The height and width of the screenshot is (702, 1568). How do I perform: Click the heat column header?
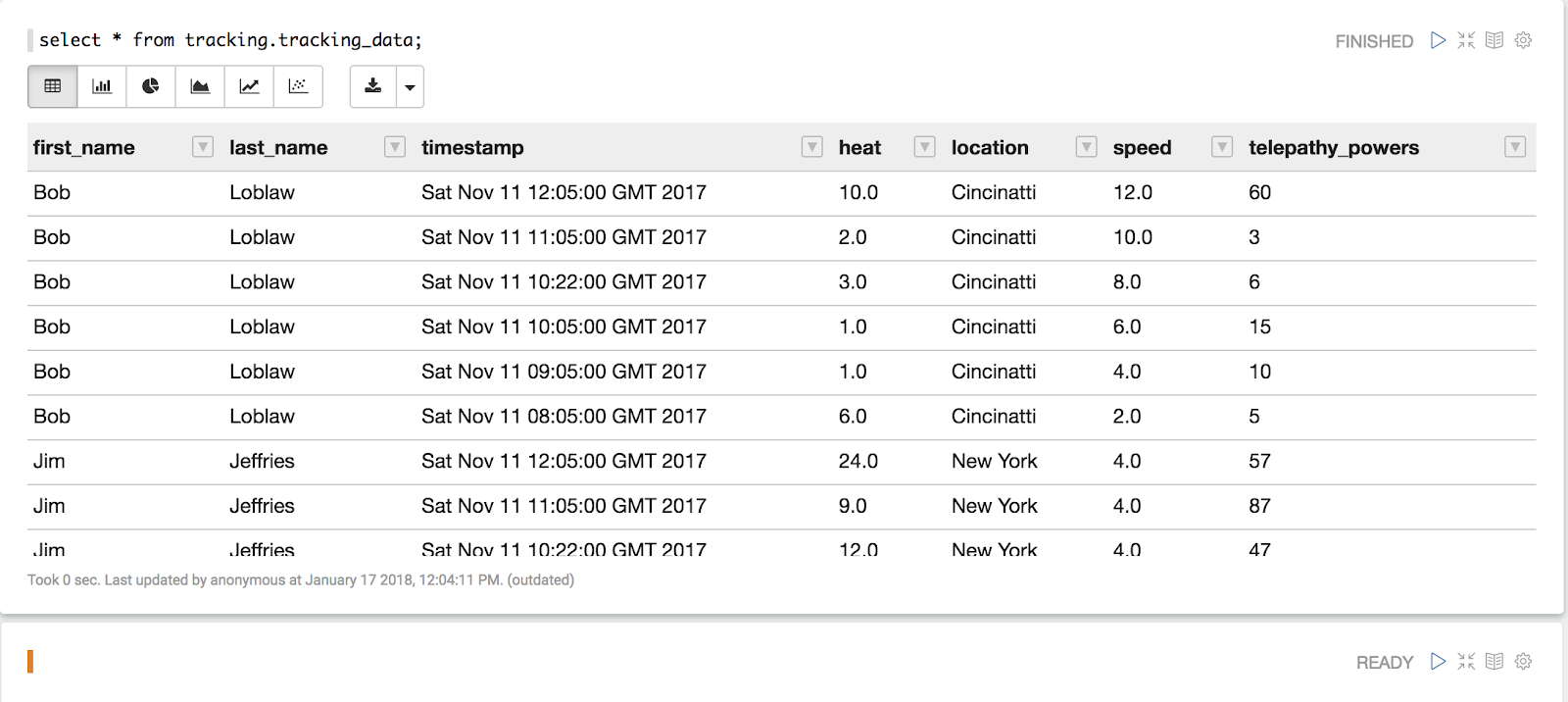(859, 147)
